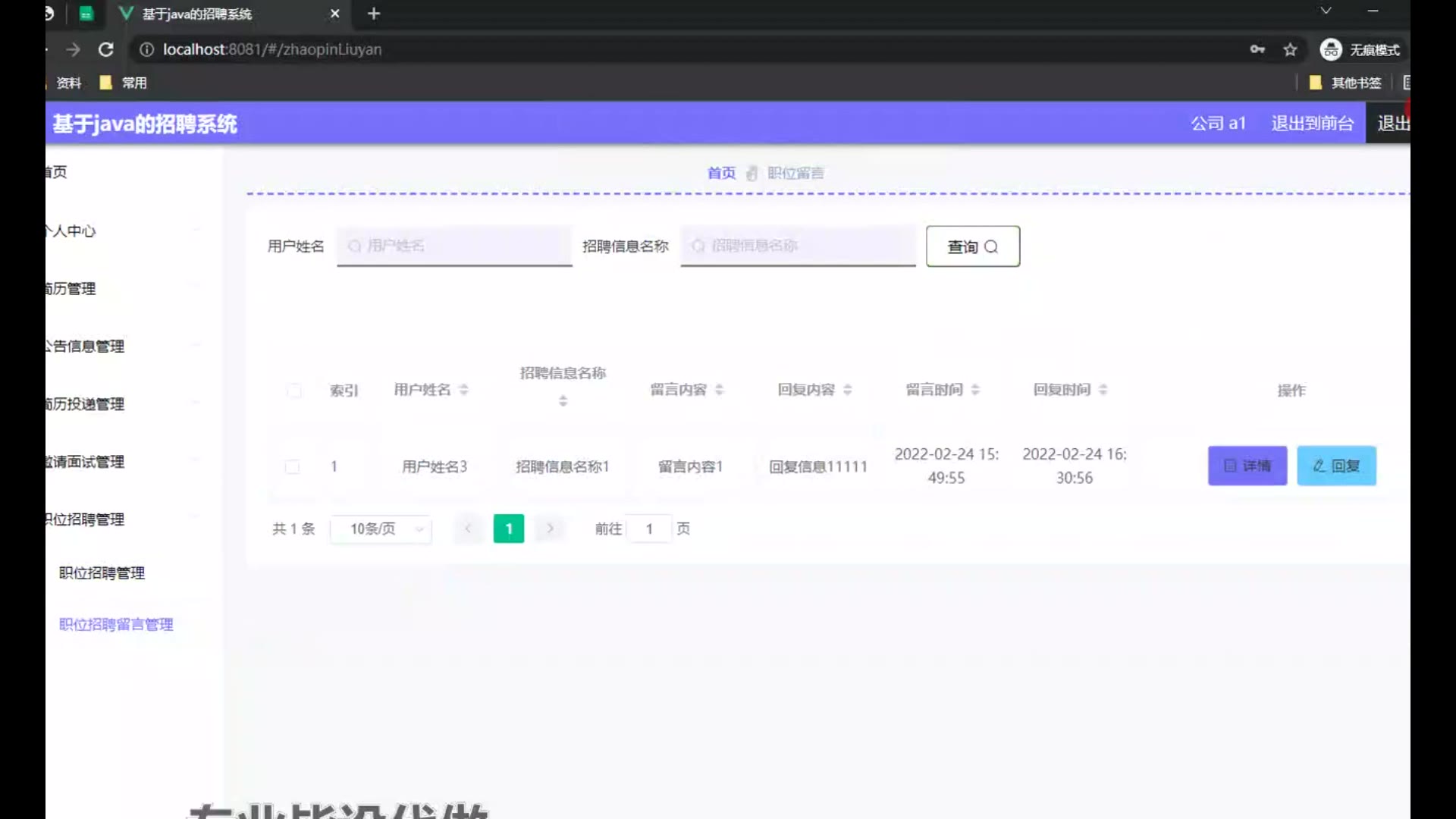The height and width of the screenshot is (819, 1456).
Task: Open the 10条/页 page size dropdown
Action: [x=381, y=529]
